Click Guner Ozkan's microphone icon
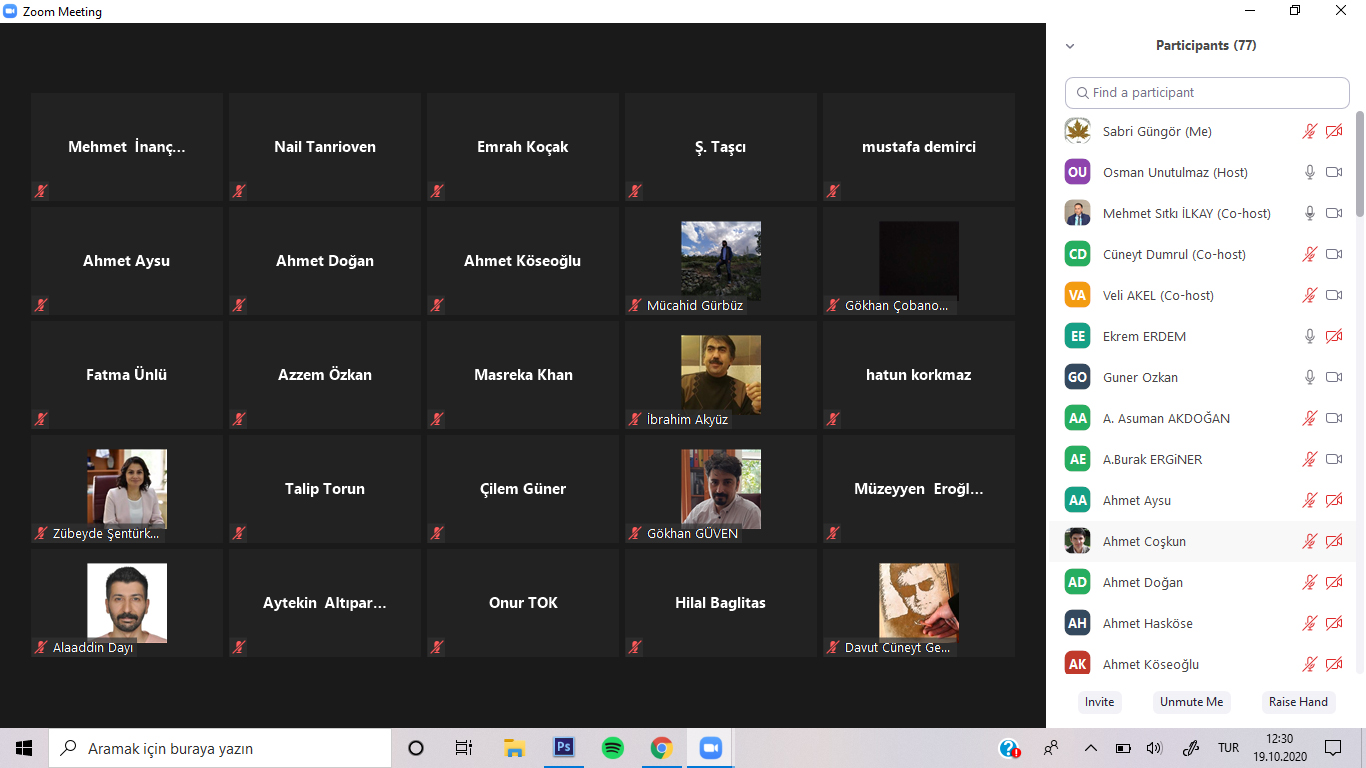 click(x=1309, y=377)
